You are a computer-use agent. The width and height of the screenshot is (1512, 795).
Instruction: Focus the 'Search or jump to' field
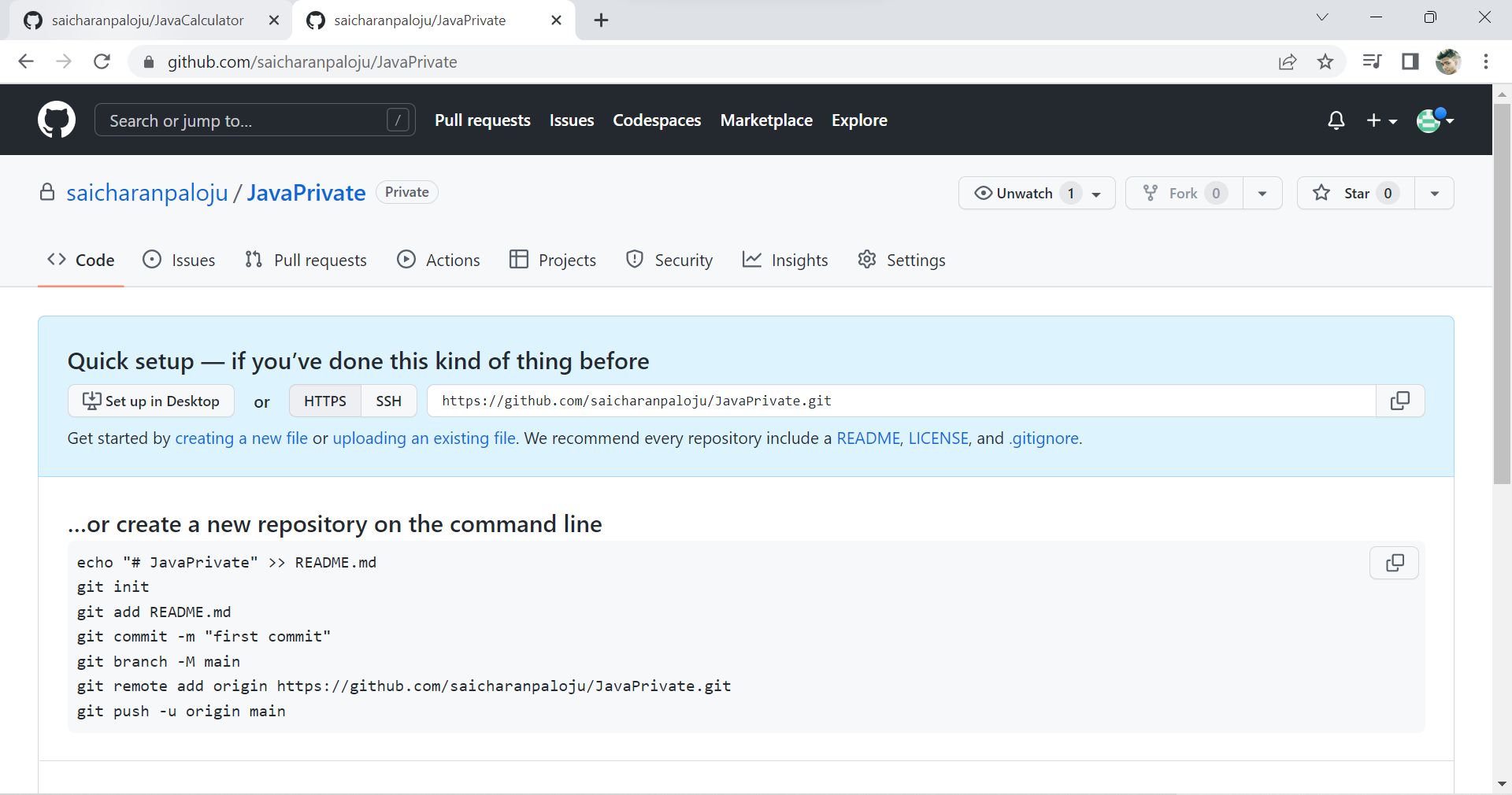click(246, 120)
